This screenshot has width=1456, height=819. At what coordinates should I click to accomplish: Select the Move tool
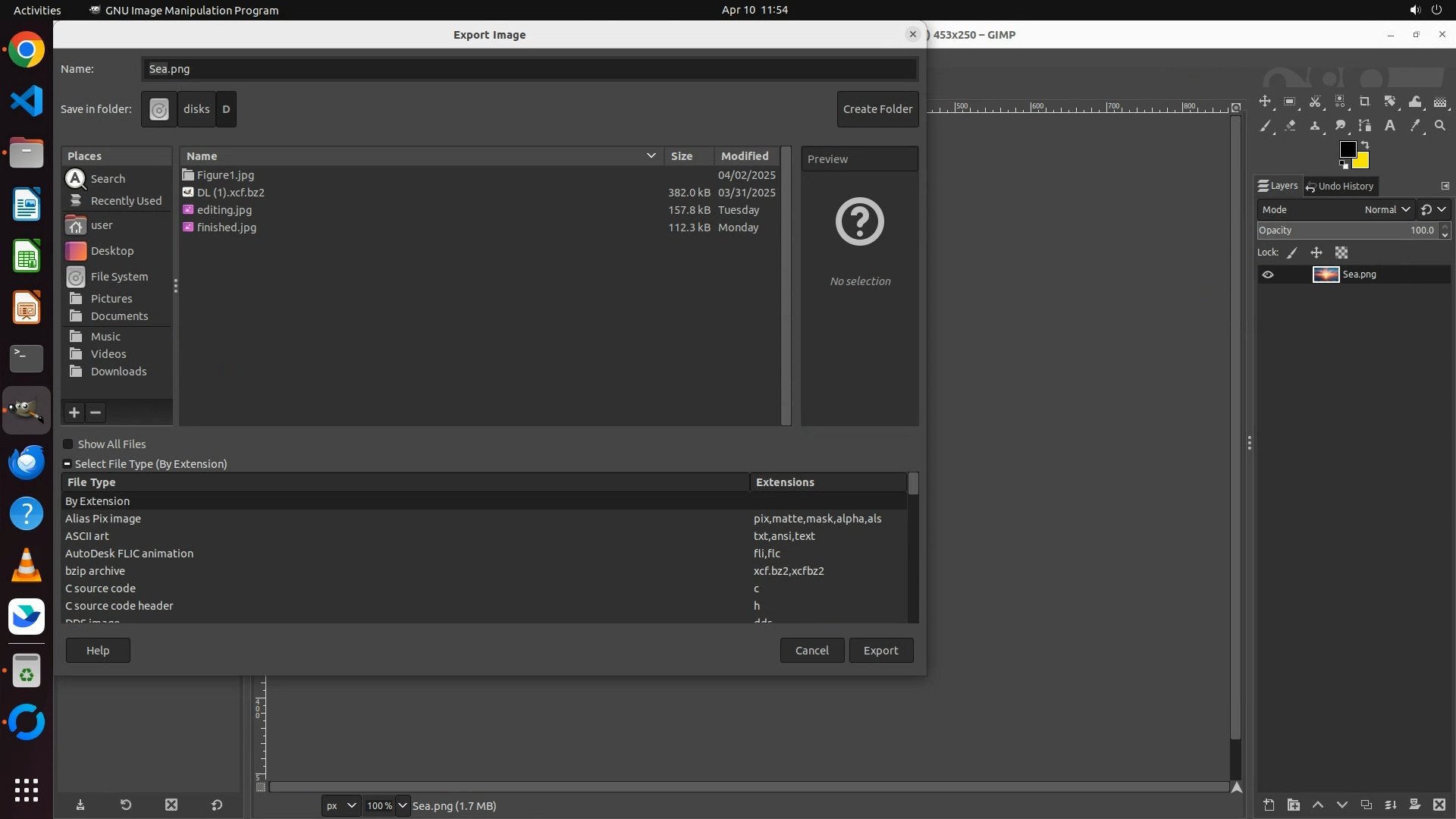pos(1265,102)
